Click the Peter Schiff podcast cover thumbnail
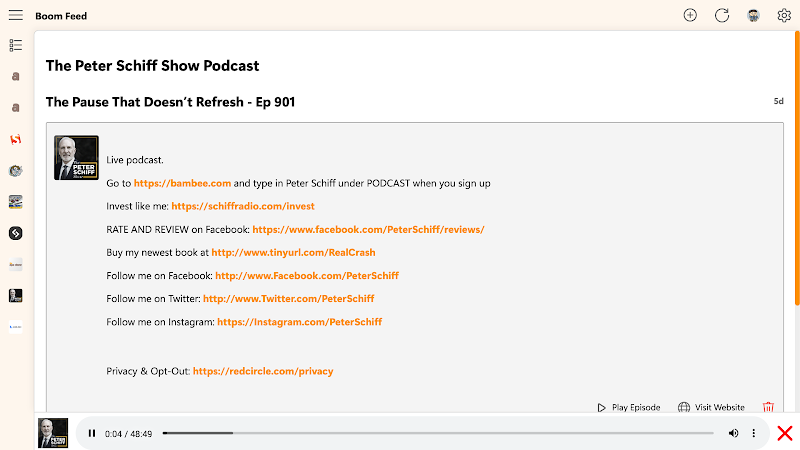The width and height of the screenshot is (800, 450). [77, 158]
